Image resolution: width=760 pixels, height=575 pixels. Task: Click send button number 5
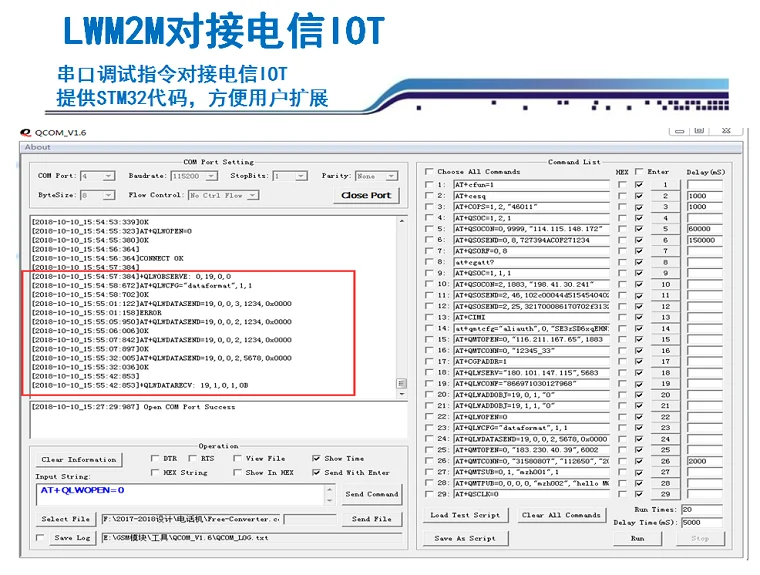click(665, 229)
